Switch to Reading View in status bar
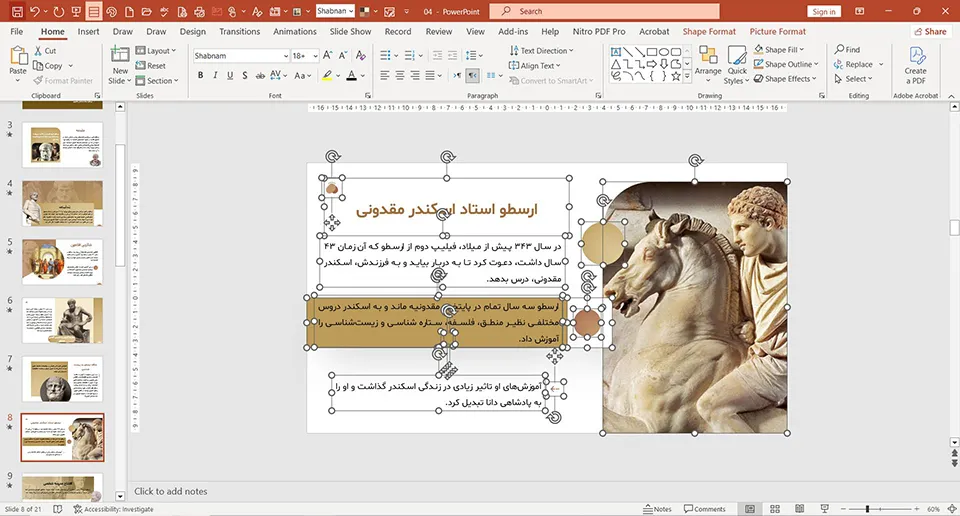The image size is (960, 516). (x=799, y=509)
